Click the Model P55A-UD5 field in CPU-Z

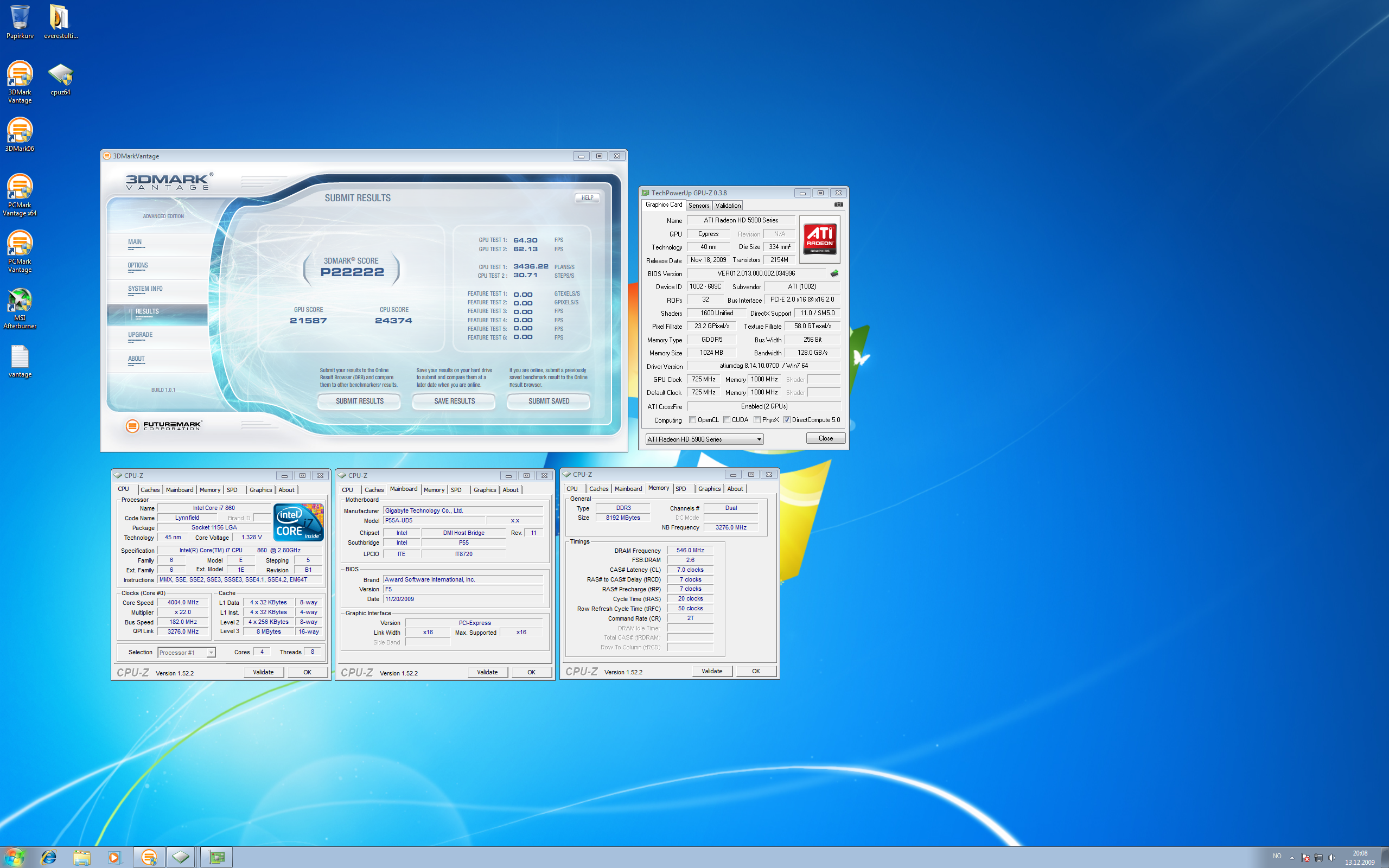pos(434,521)
